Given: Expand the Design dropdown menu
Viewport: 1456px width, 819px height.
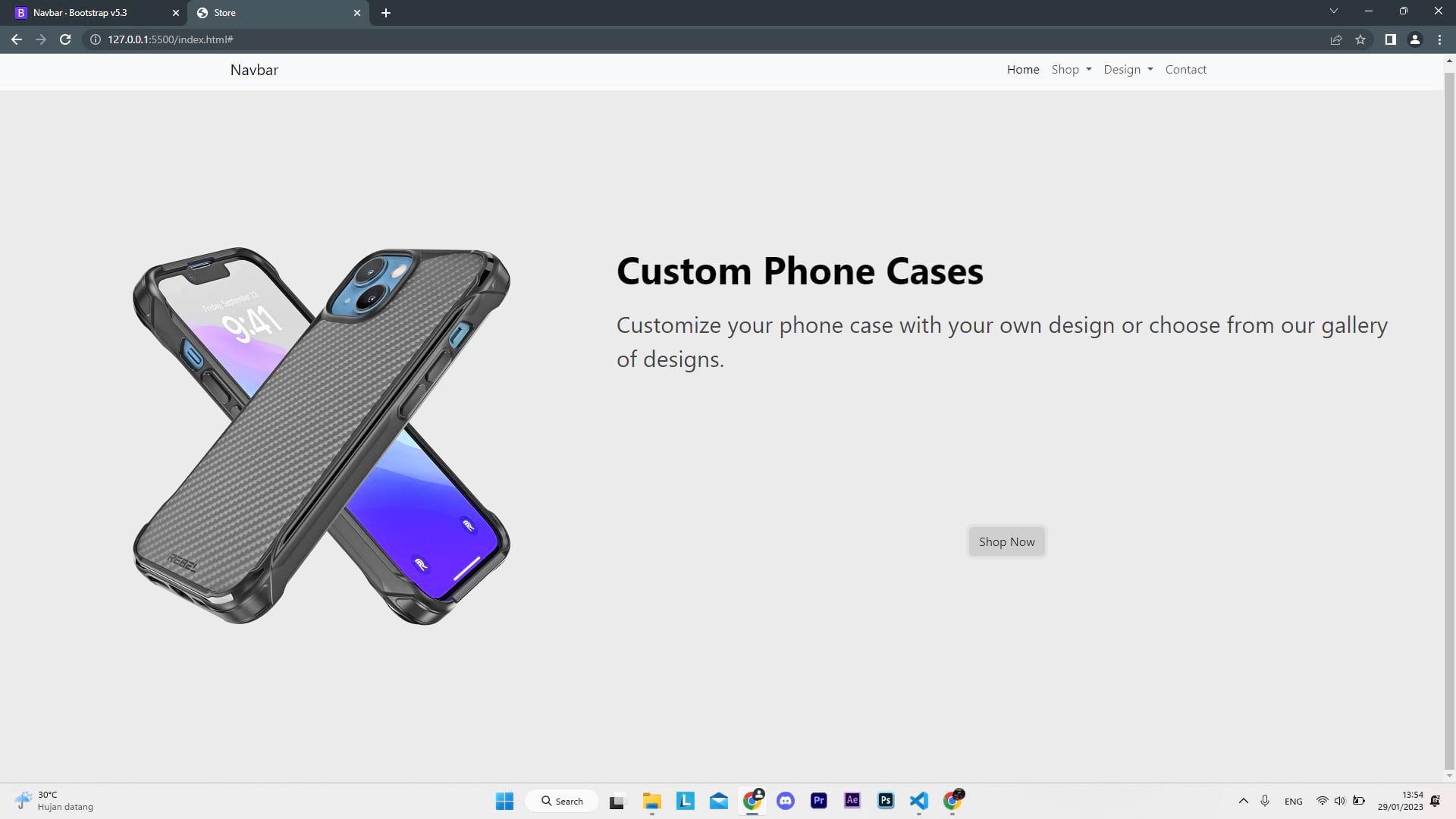Looking at the screenshot, I should click(1128, 70).
